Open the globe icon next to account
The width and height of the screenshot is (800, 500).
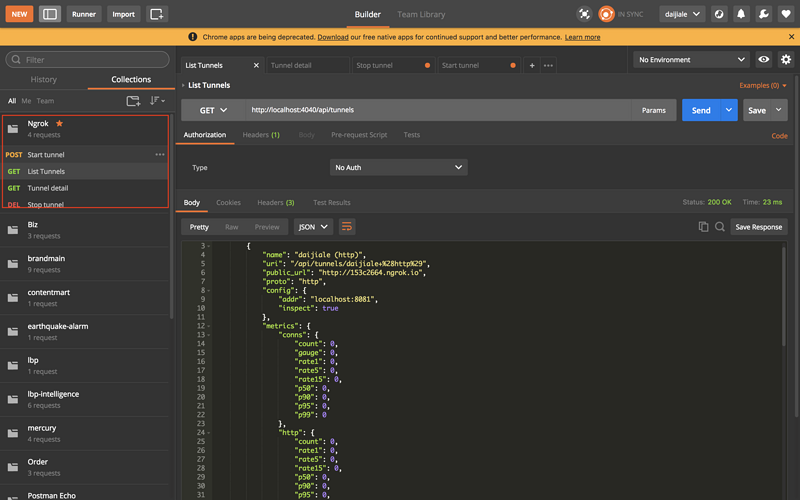pos(719,14)
